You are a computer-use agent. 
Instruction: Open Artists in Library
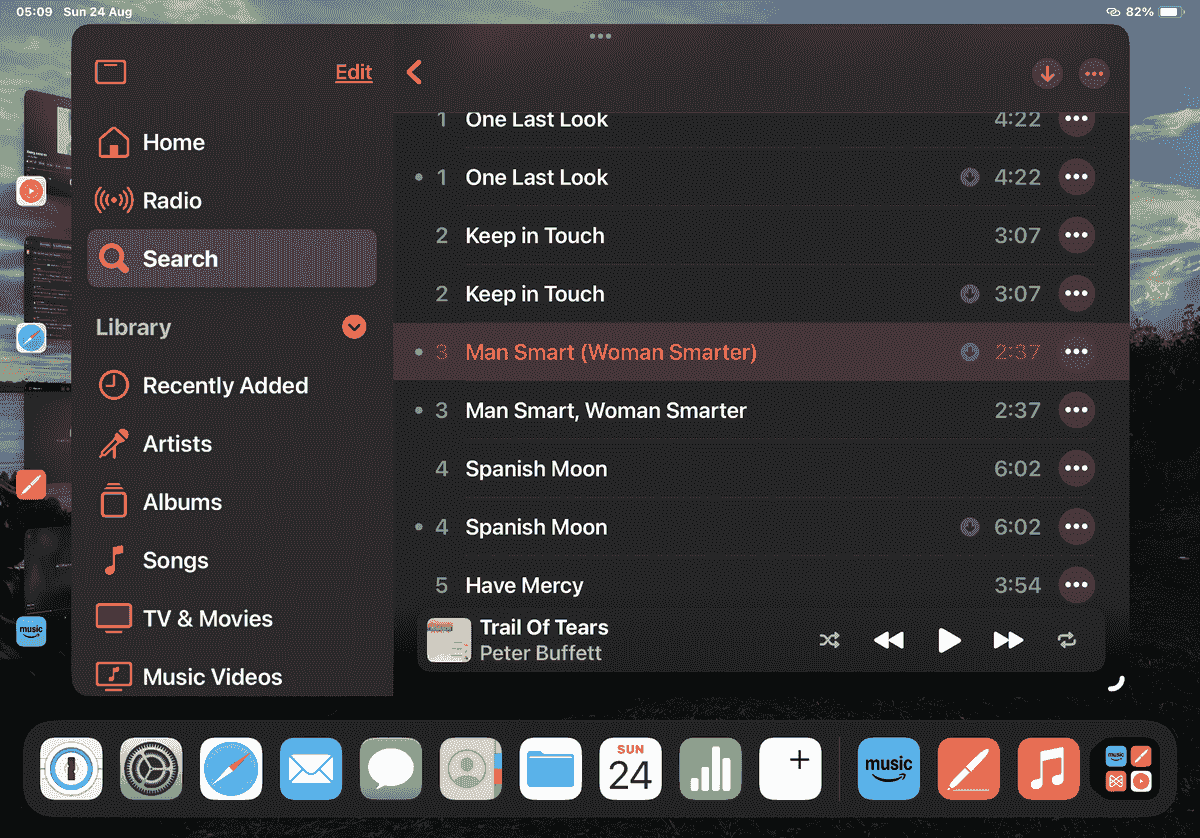[231, 444]
